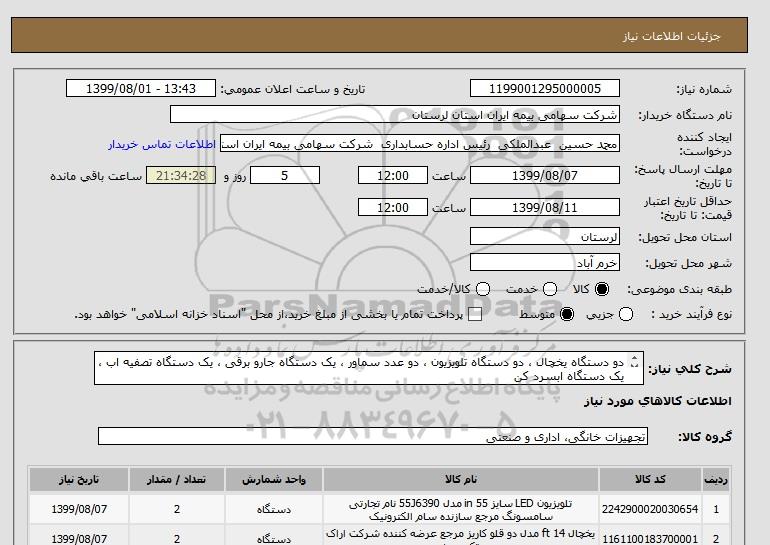Click the واحد شمارش column header
This screenshot has height=545, width=770.
(x=274, y=479)
